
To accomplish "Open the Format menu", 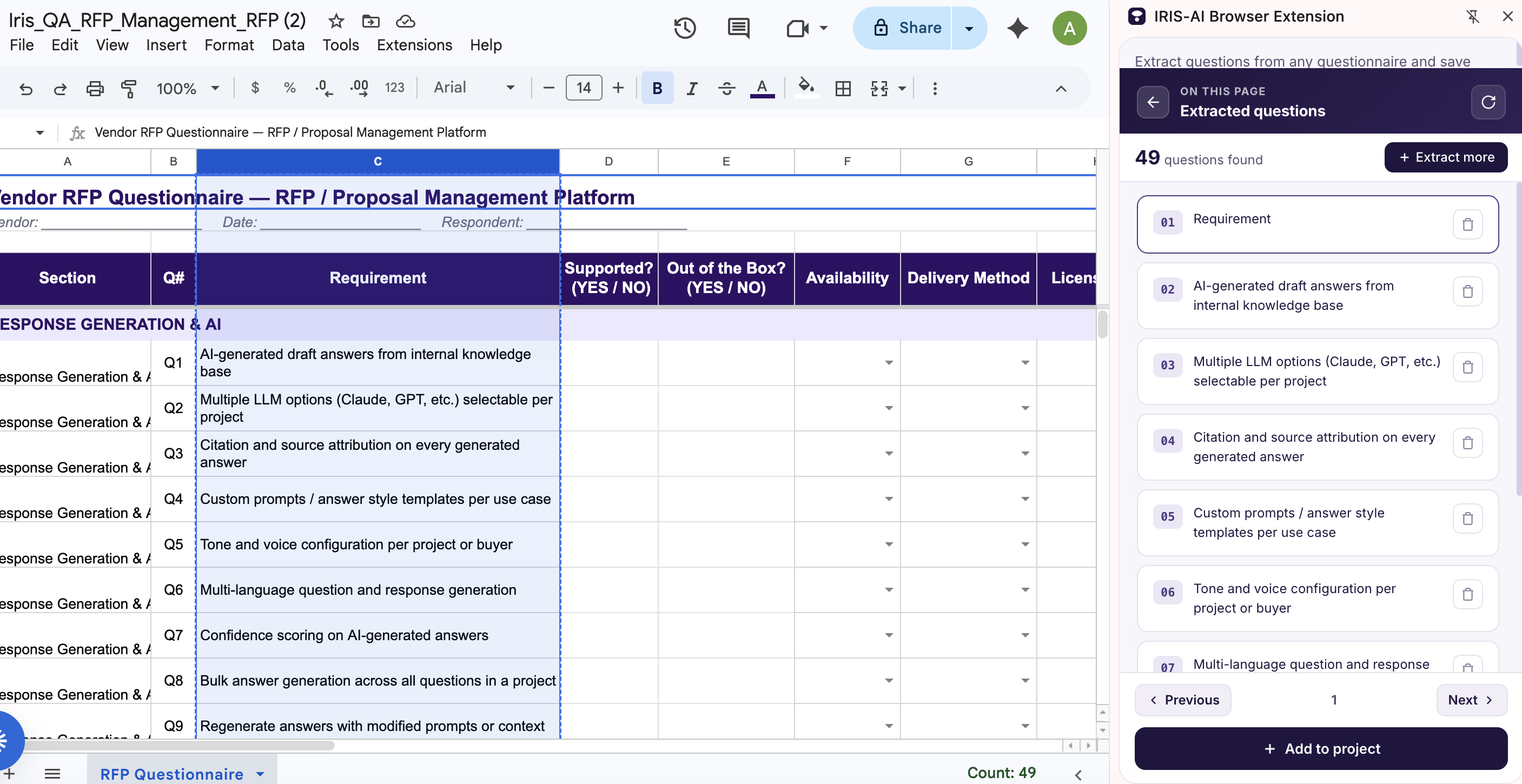I will pyautogui.click(x=229, y=45).
